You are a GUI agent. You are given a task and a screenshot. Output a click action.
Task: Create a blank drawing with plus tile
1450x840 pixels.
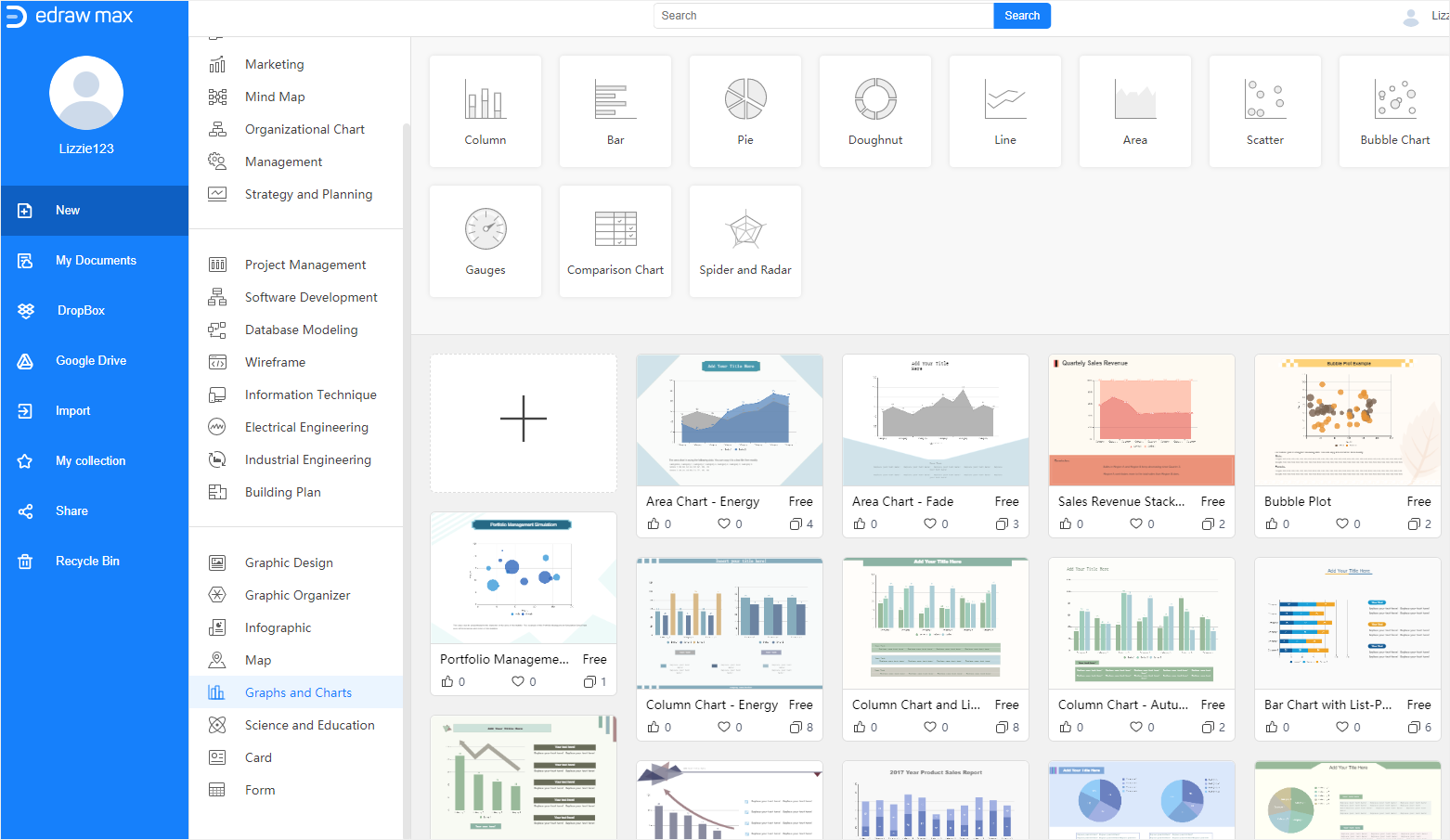point(524,419)
